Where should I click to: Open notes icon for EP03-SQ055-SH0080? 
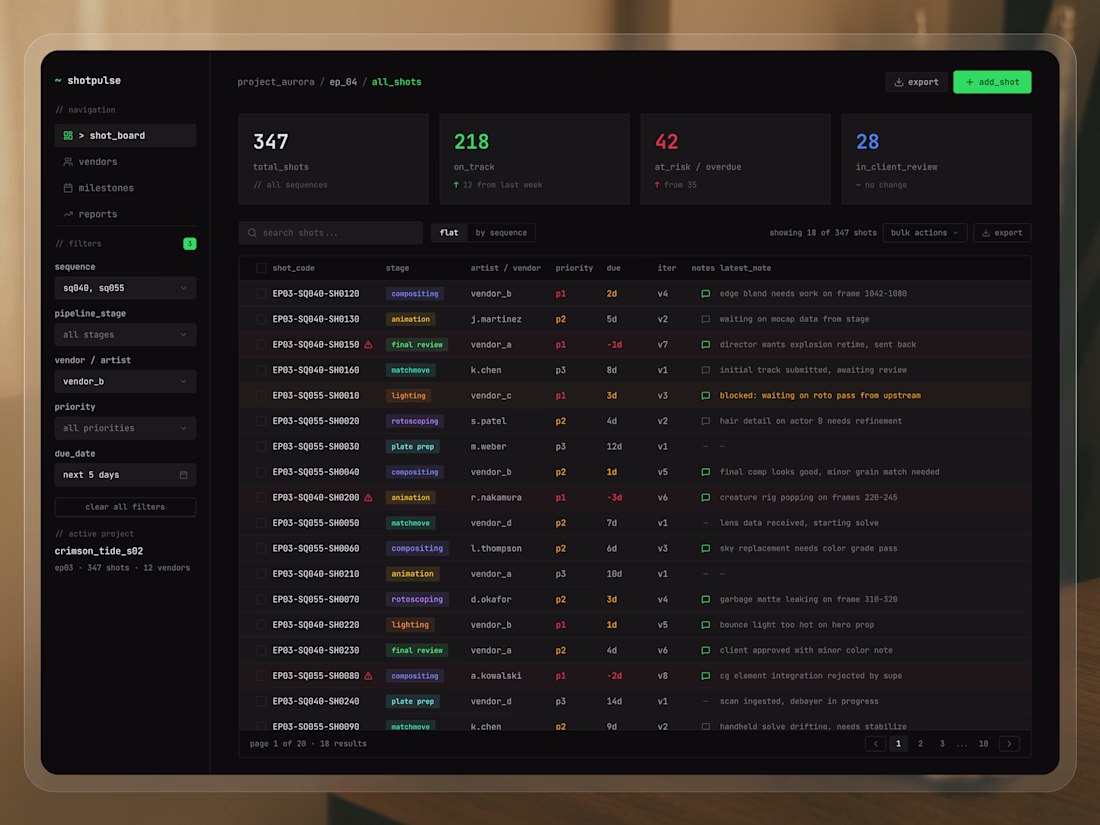click(x=706, y=676)
